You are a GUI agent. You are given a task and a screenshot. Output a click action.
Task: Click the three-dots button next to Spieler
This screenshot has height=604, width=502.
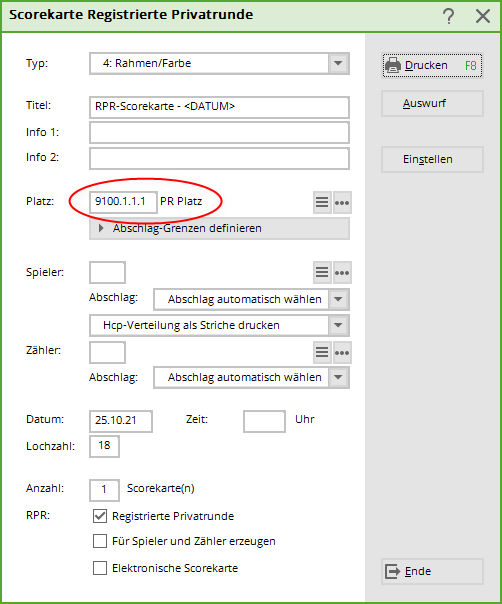(x=342, y=272)
